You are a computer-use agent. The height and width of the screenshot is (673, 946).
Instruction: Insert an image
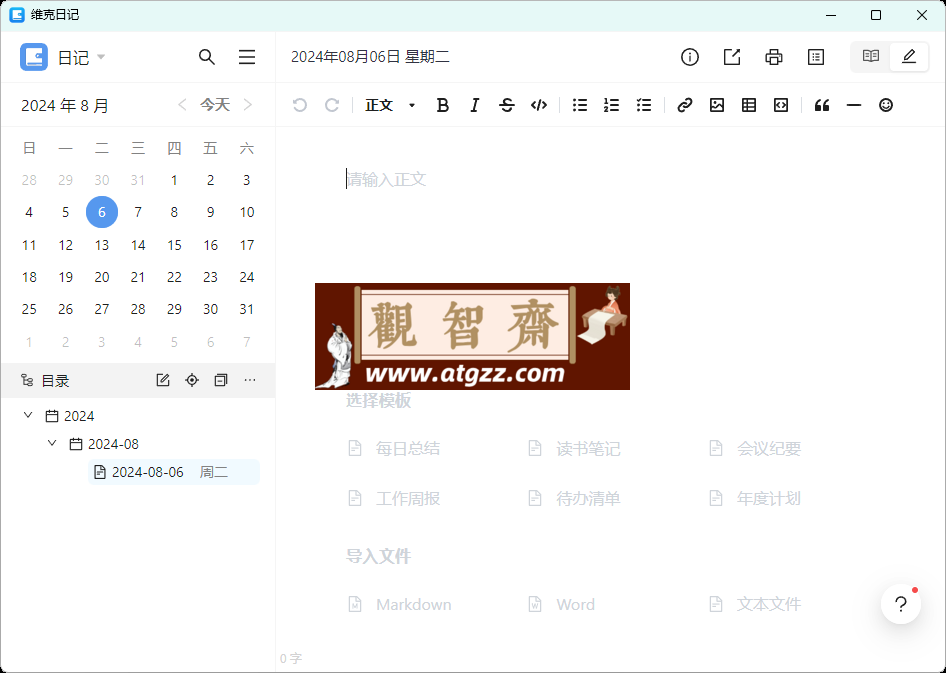pyautogui.click(x=717, y=106)
